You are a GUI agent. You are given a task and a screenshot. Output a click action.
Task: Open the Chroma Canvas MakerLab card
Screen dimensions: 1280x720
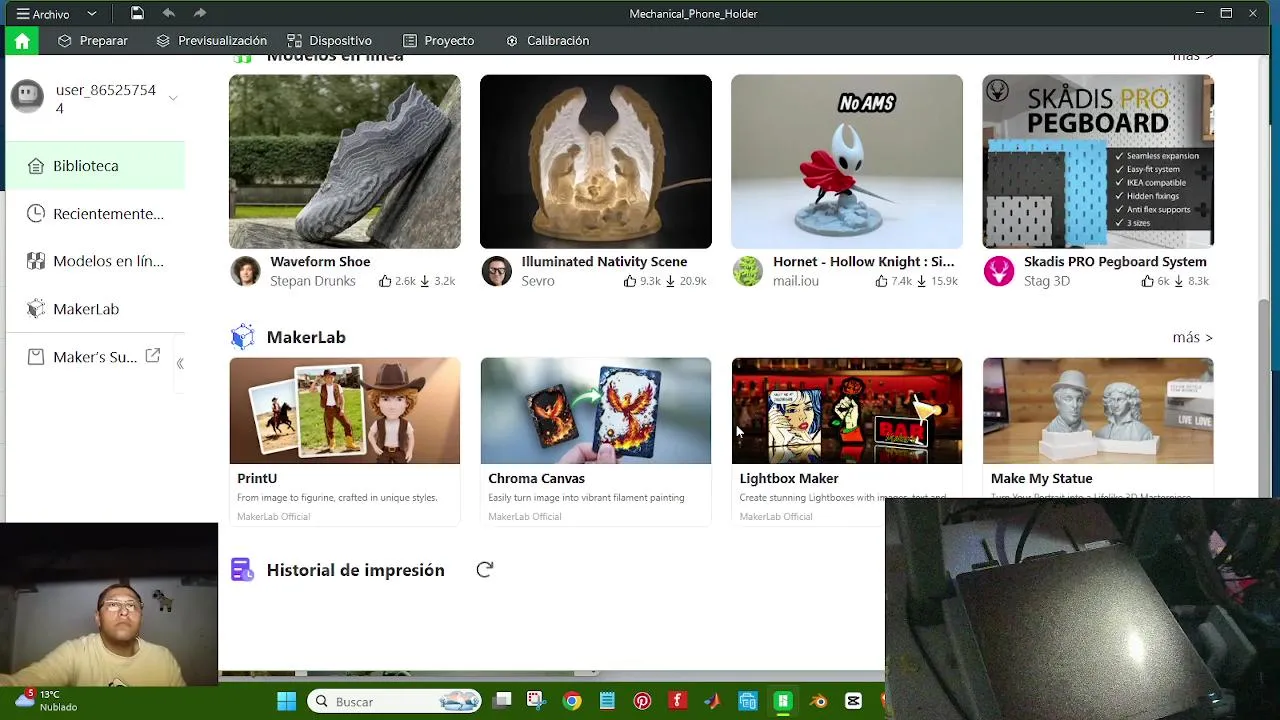click(596, 441)
